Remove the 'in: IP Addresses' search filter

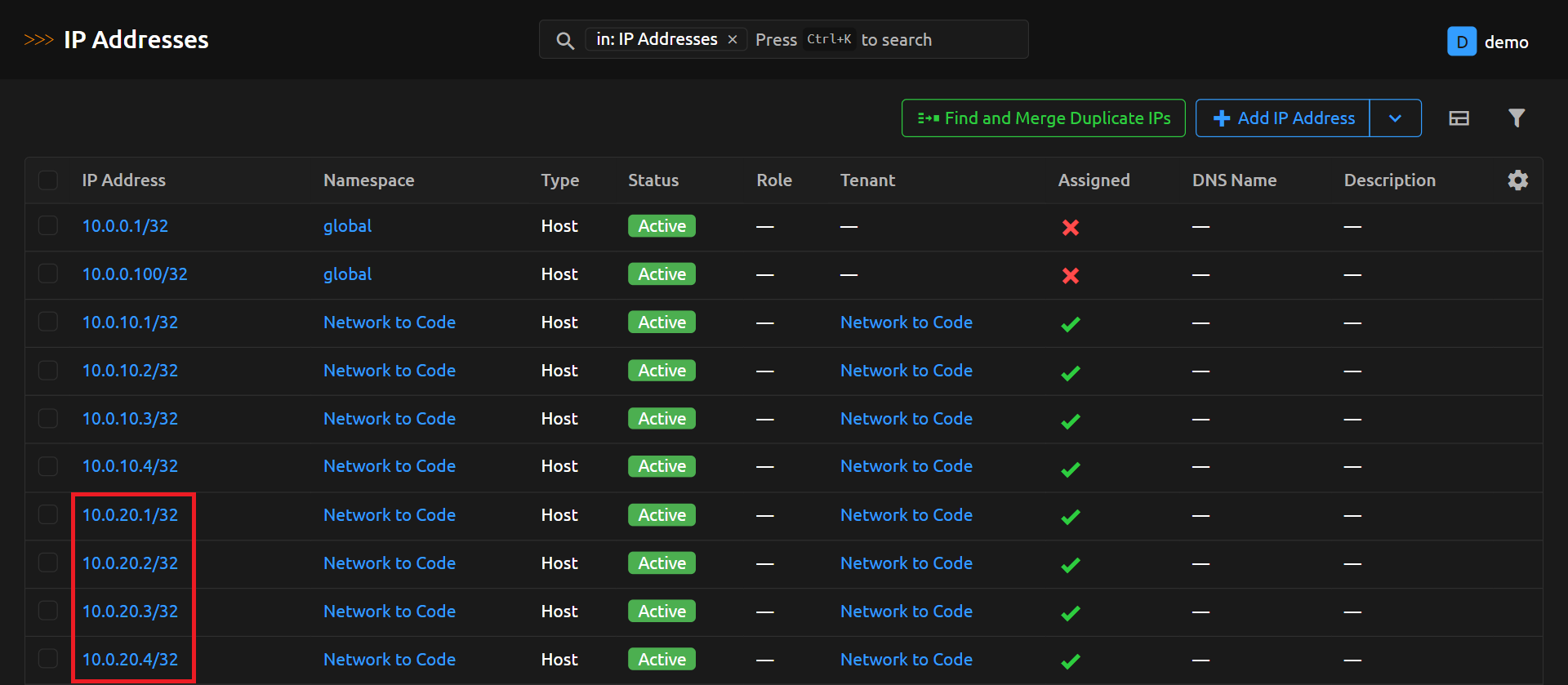click(733, 39)
